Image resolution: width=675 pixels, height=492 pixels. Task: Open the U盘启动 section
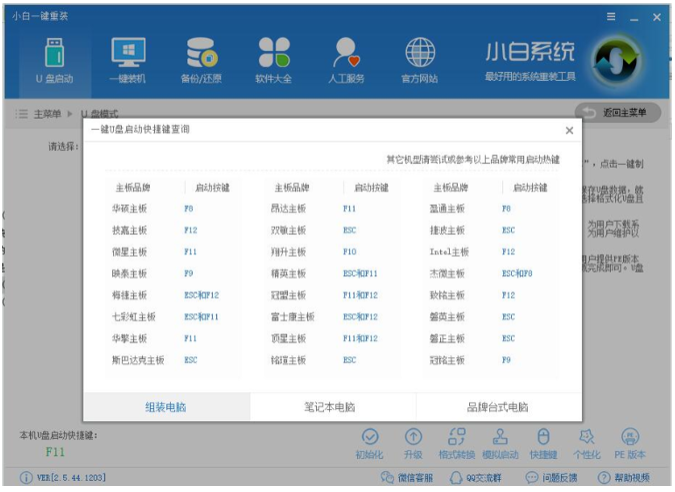pos(55,59)
